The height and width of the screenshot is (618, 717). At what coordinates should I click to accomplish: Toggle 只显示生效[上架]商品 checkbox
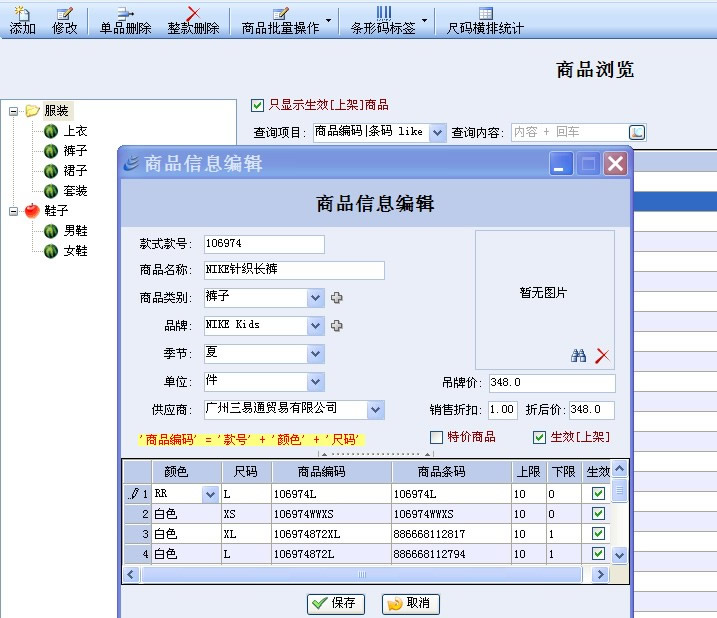(x=257, y=105)
